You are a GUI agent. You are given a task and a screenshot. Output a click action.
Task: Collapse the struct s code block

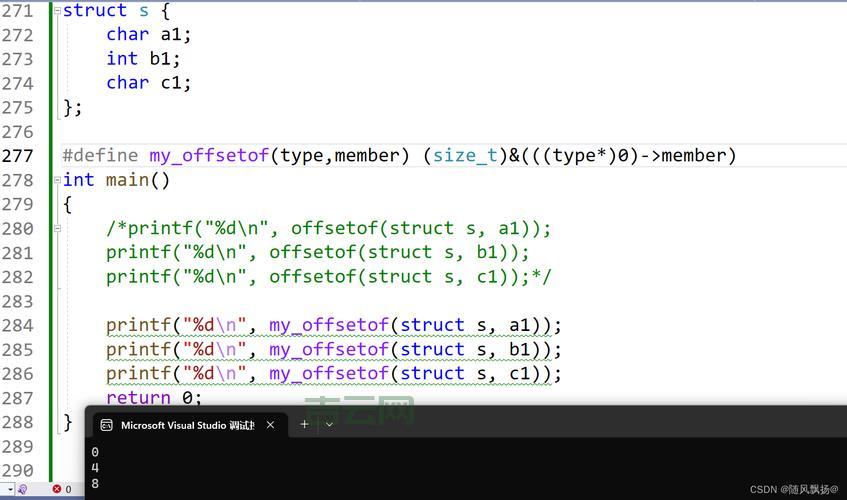pyautogui.click(x=56, y=11)
